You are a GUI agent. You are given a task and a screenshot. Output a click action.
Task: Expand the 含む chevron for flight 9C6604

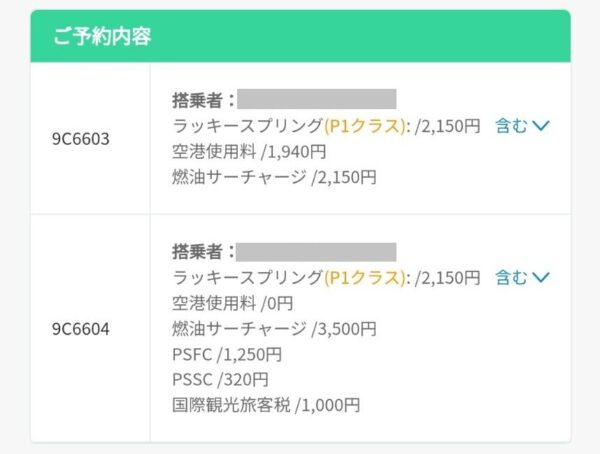[542, 277]
